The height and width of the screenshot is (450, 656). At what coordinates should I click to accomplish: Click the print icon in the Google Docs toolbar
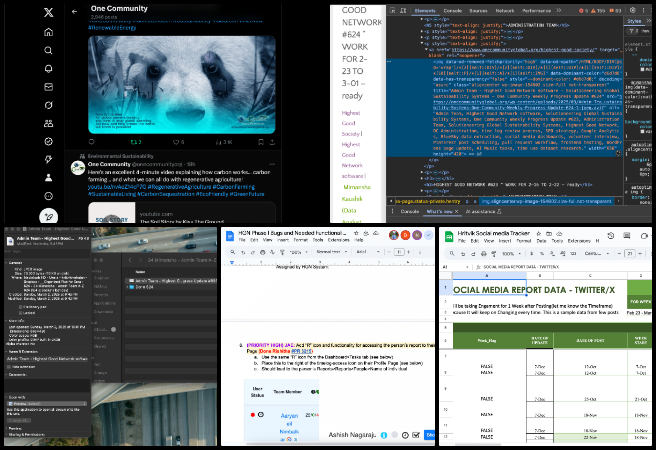pyautogui.click(x=263, y=252)
